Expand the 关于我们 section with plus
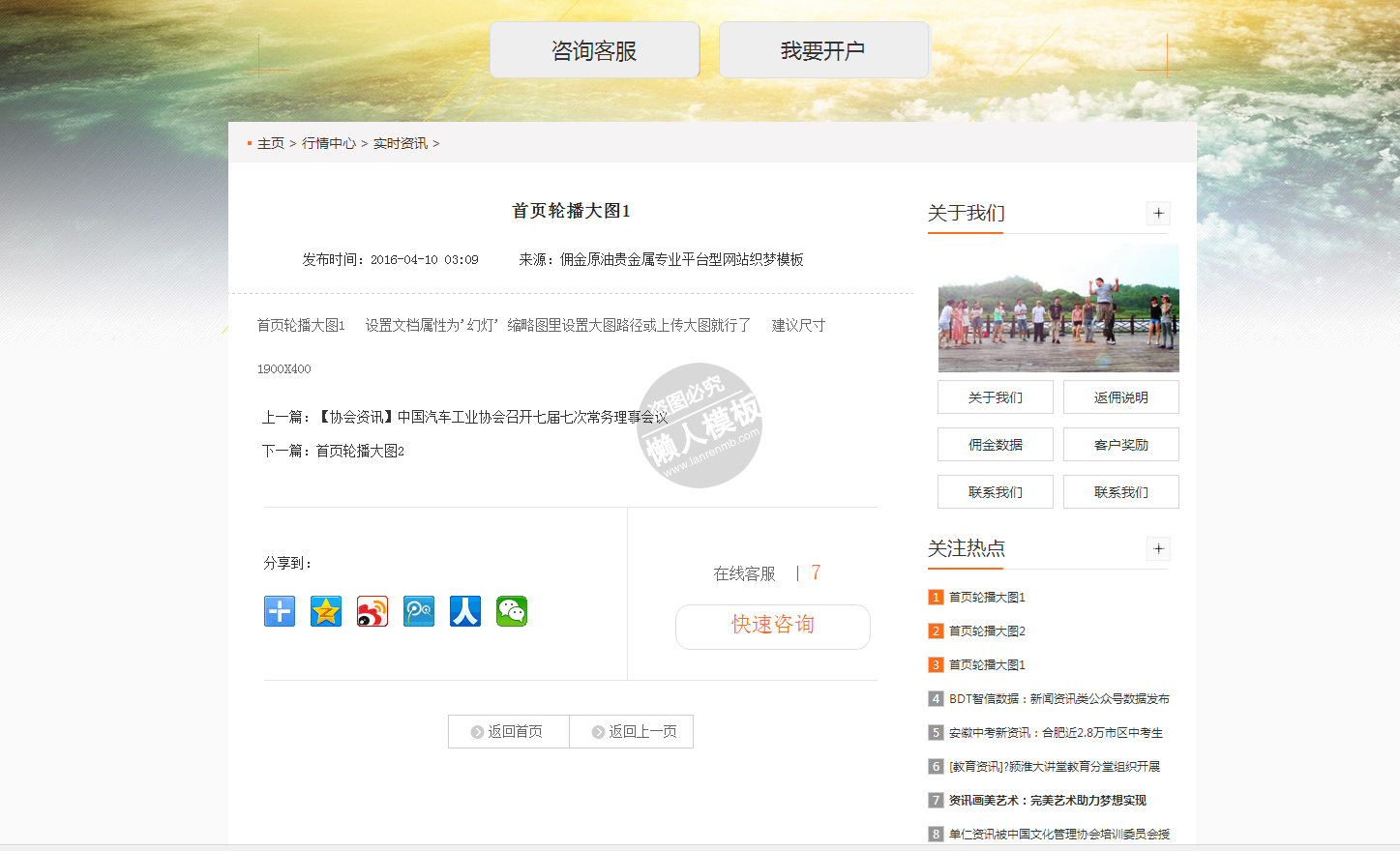This screenshot has width=1400, height=851. pyautogui.click(x=1158, y=214)
